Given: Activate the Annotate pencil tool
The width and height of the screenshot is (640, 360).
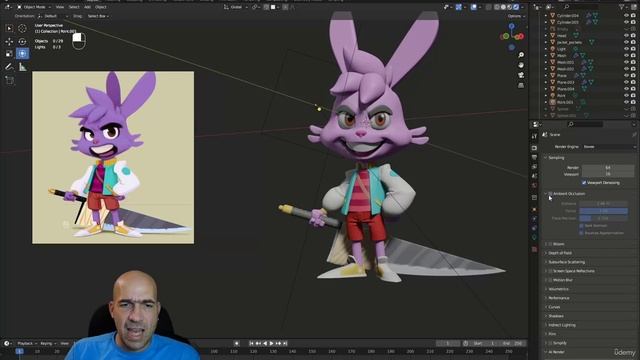Looking at the screenshot, I should (x=9, y=67).
